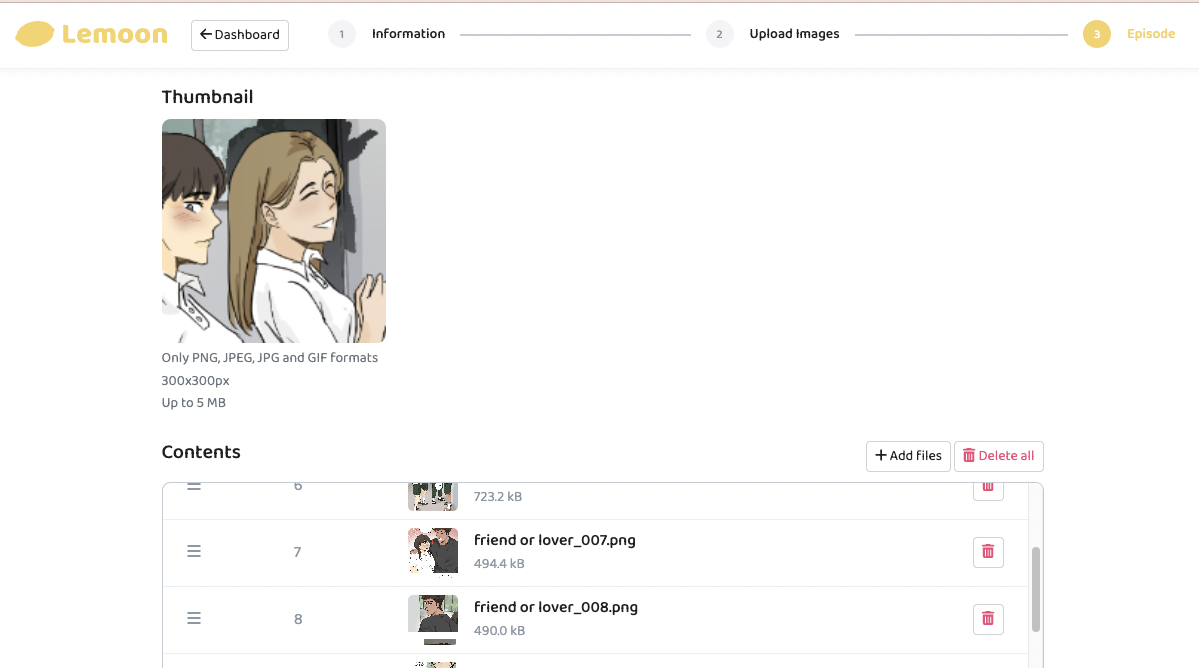Click the drag handle for row 6
The image size is (1199, 668).
coord(194,488)
